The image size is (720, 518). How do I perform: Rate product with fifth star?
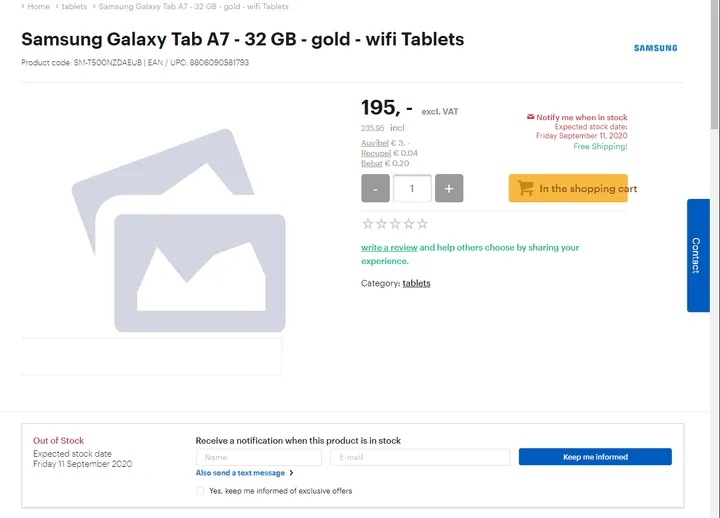click(x=423, y=224)
